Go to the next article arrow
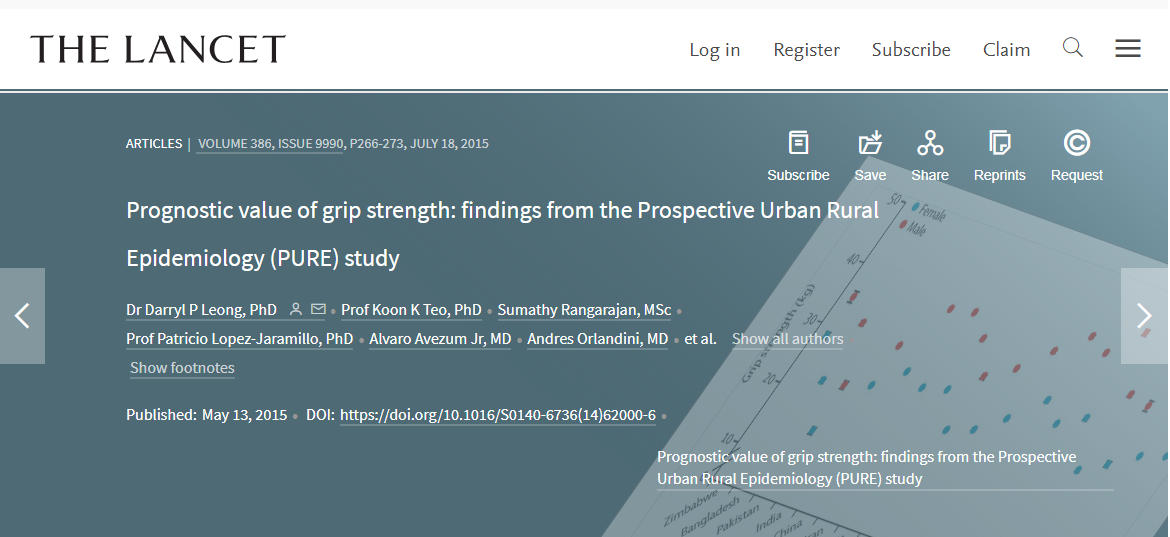 (1145, 315)
